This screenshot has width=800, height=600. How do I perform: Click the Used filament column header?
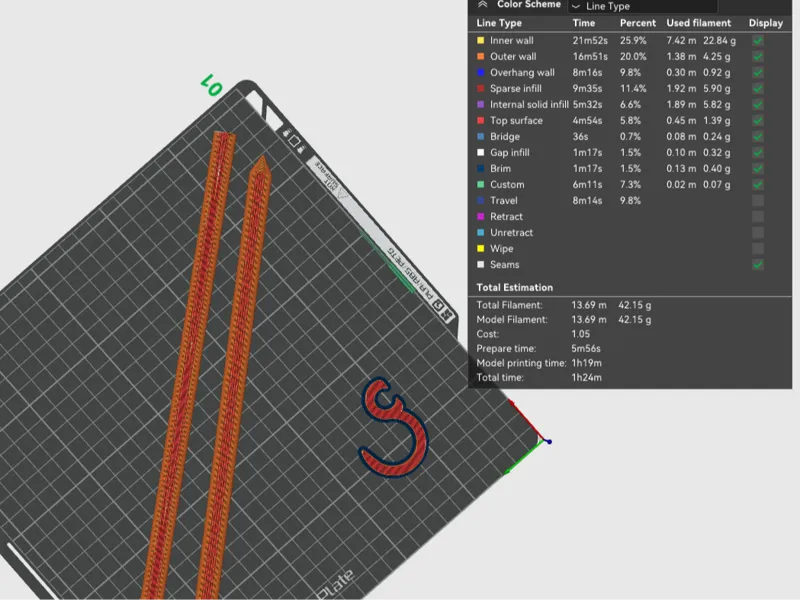(x=698, y=23)
